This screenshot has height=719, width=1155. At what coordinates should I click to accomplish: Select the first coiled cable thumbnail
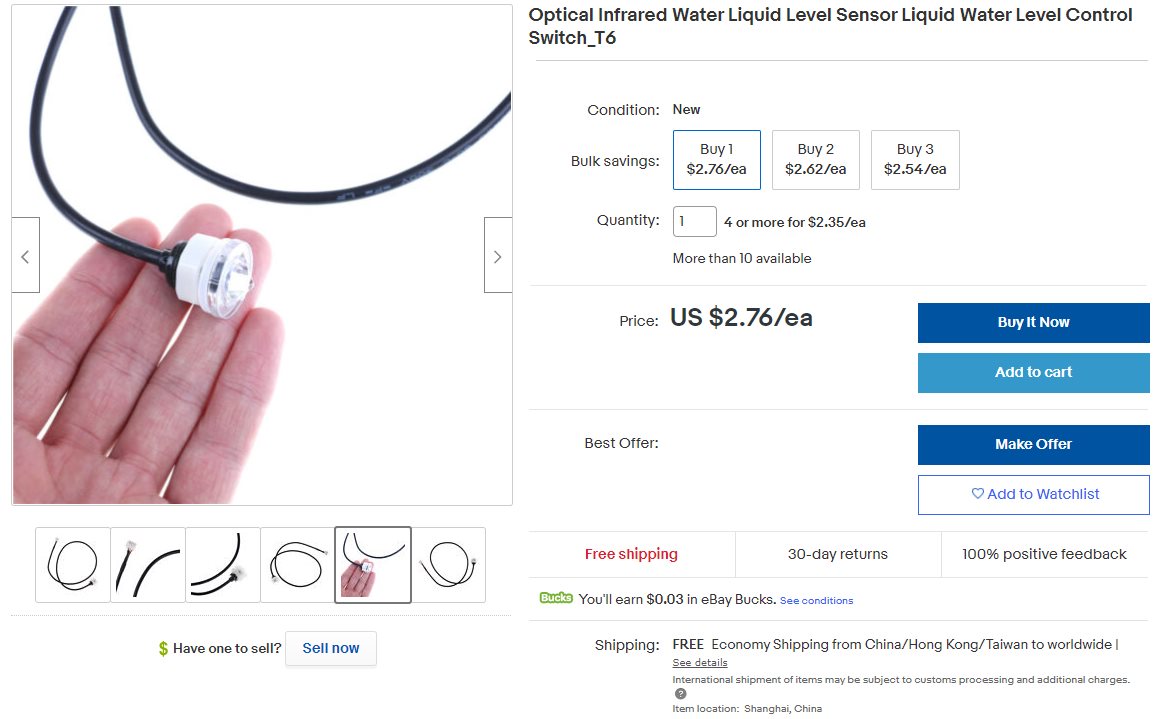[x=73, y=565]
